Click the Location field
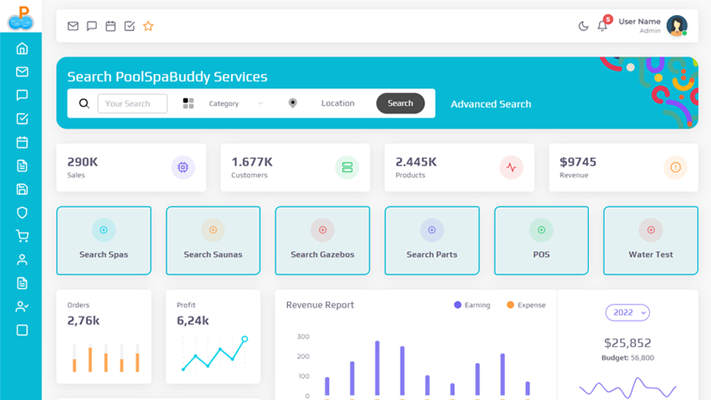The height and width of the screenshot is (400, 711). [338, 103]
